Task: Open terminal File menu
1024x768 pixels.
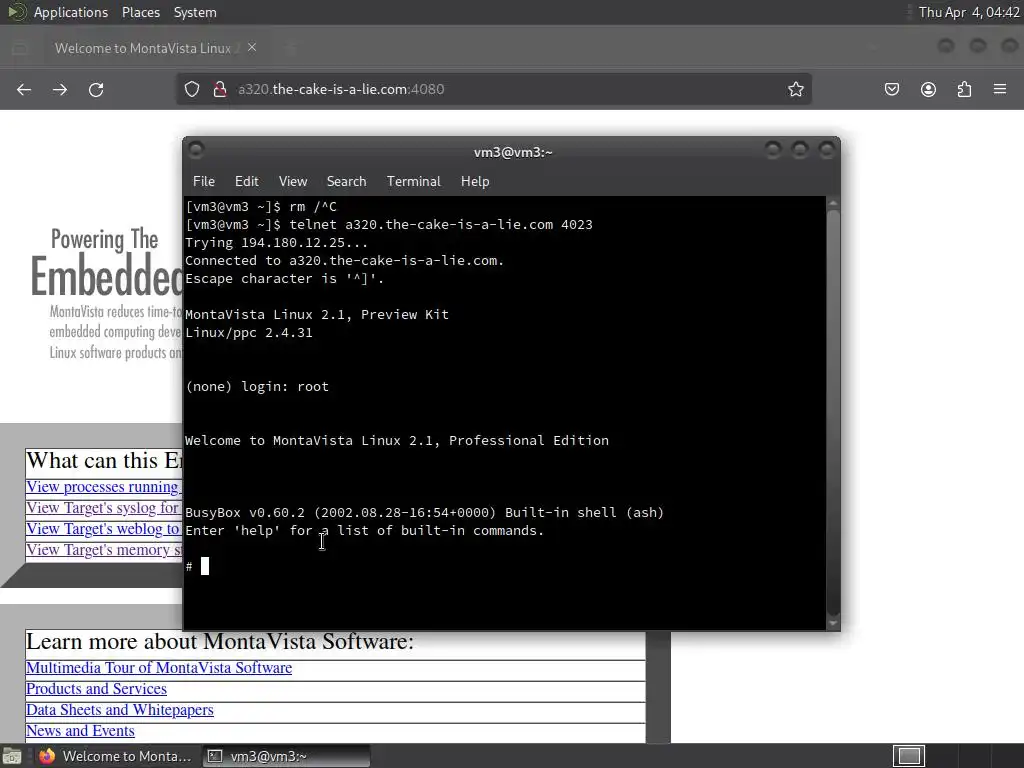Action: coord(204,182)
